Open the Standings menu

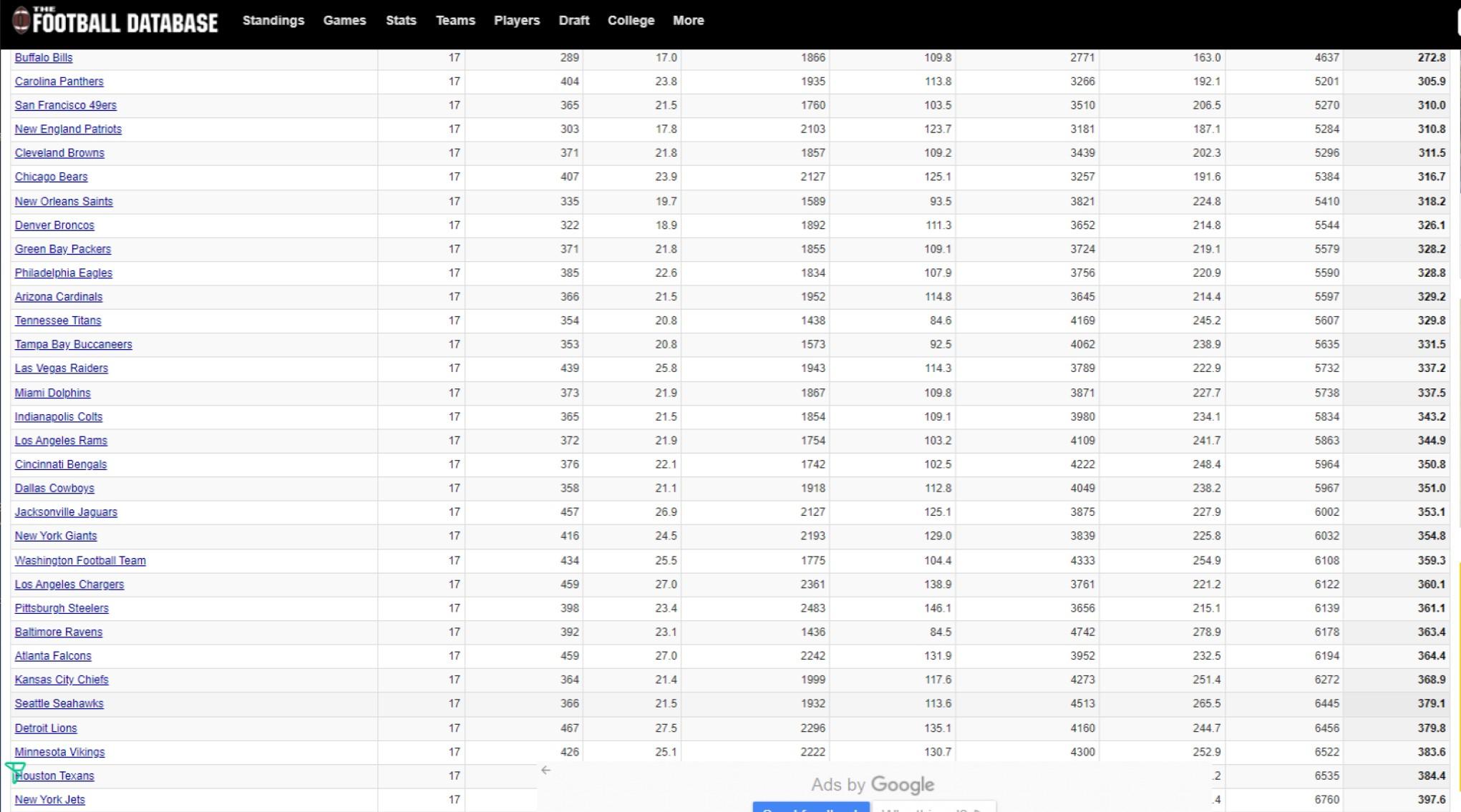click(273, 21)
